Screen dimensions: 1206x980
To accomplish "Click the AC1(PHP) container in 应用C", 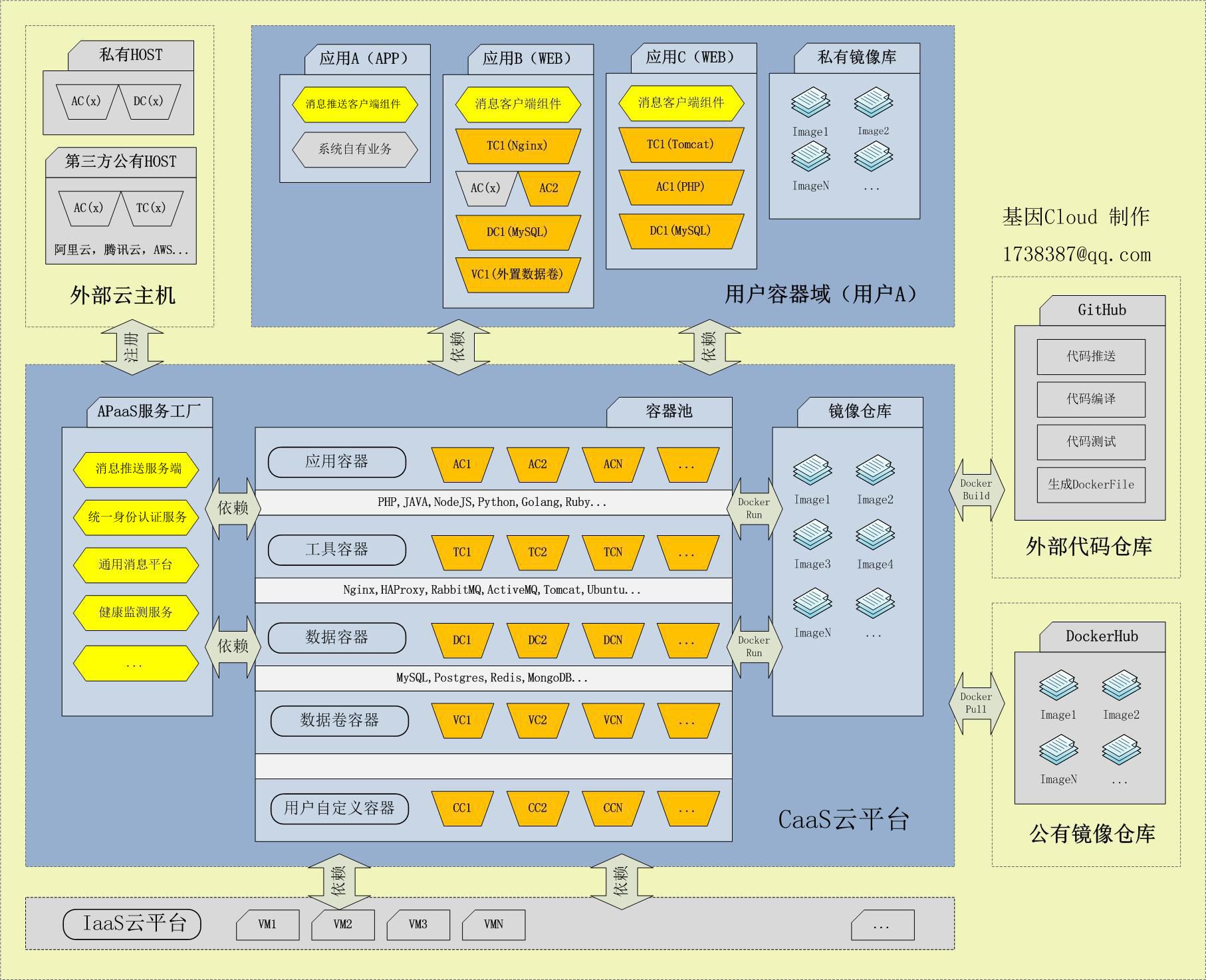I will [x=681, y=187].
